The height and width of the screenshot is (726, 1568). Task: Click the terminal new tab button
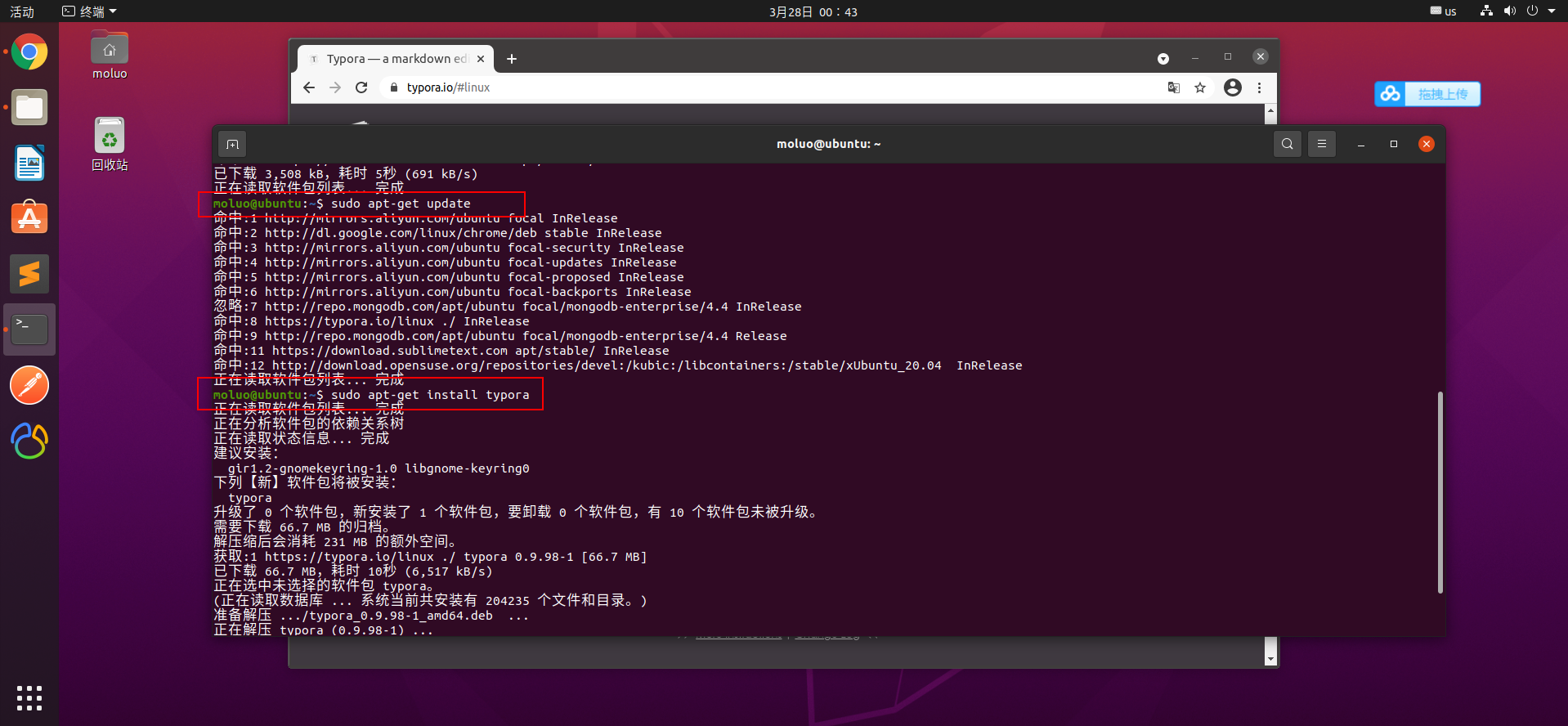point(233,144)
